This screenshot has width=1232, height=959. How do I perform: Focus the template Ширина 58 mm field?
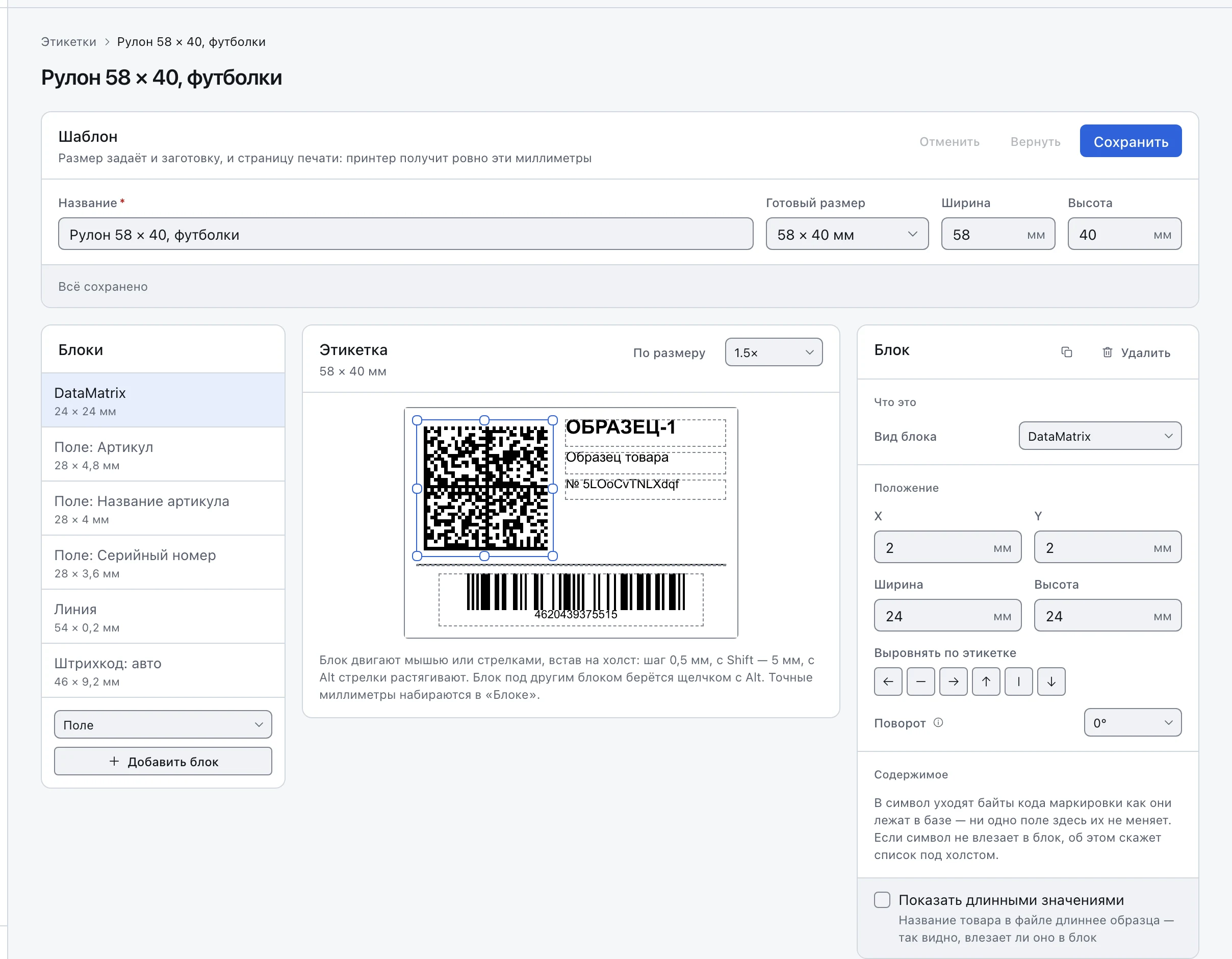point(998,234)
